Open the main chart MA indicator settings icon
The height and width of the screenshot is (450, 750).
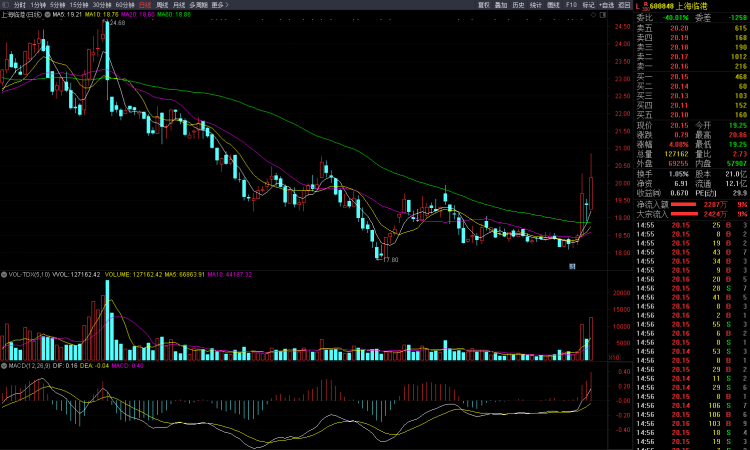click(48, 15)
